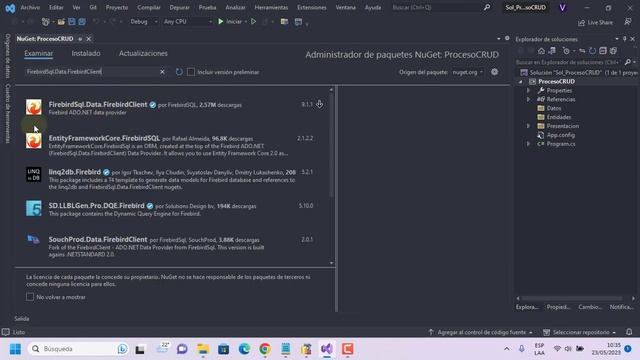The width and height of the screenshot is (640, 360).
Task: Click the Home icon in Solution Explorer toolbar
Action: click(541, 51)
